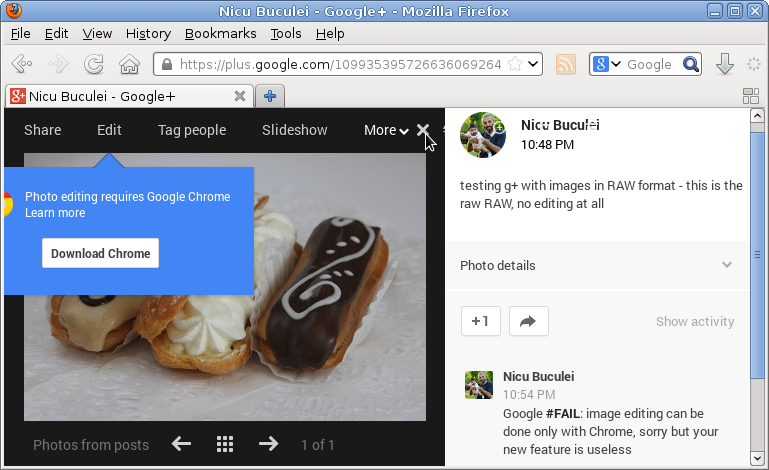Image resolution: width=769 pixels, height=470 pixels.
Task: Open the View menu
Action: 97,33
